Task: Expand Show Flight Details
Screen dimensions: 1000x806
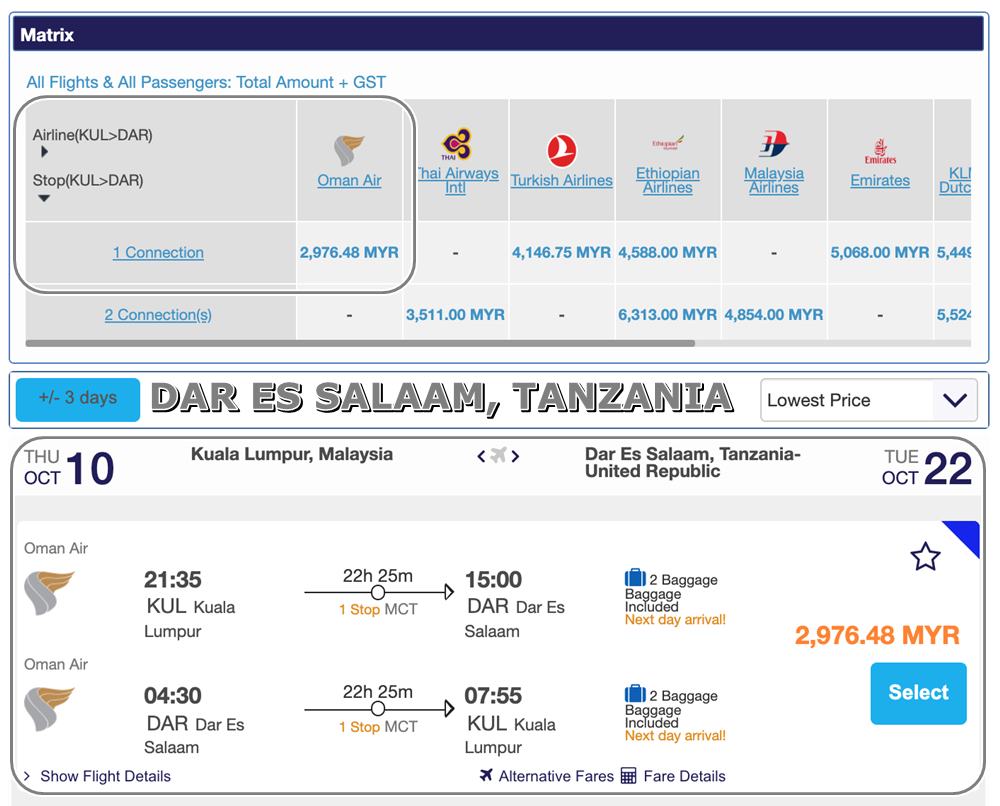Action: coord(105,776)
